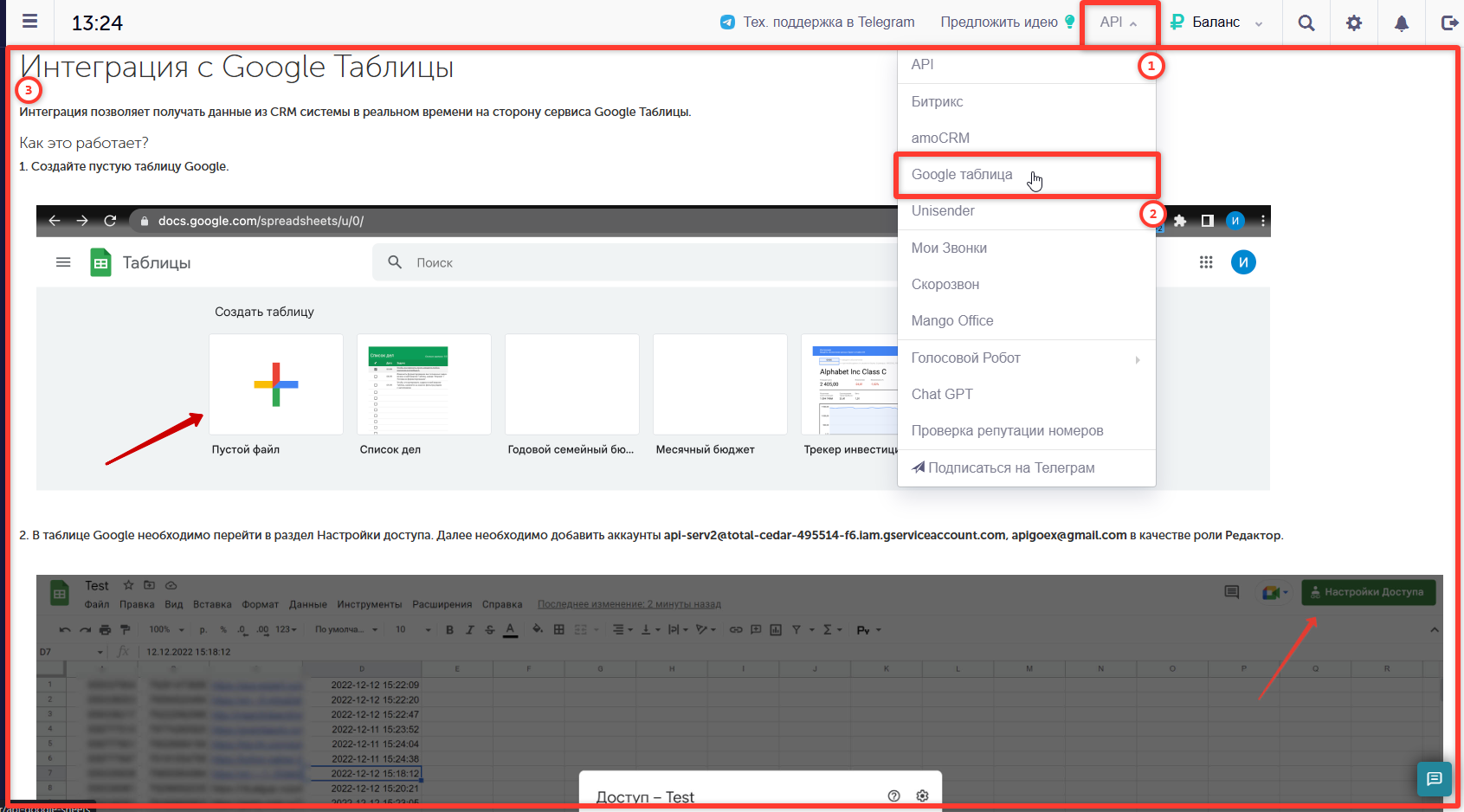Click Месячный бюджет template thumbnail
This screenshot has width=1464, height=812.
tap(720, 384)
